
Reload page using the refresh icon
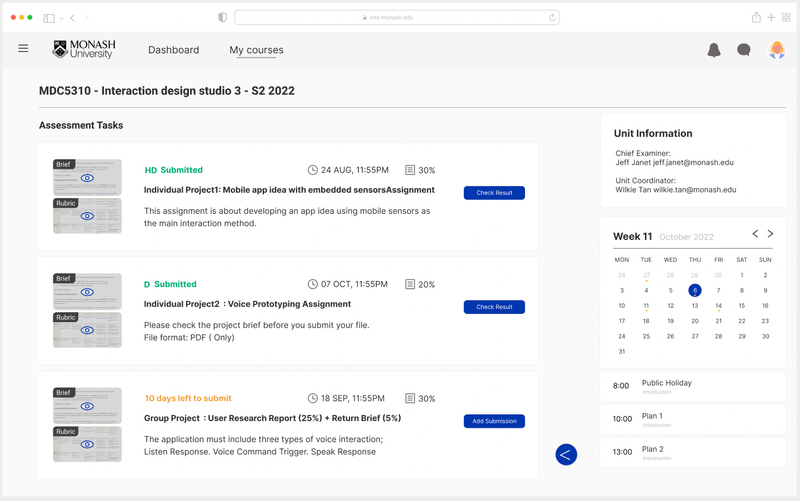pos(552,17)
